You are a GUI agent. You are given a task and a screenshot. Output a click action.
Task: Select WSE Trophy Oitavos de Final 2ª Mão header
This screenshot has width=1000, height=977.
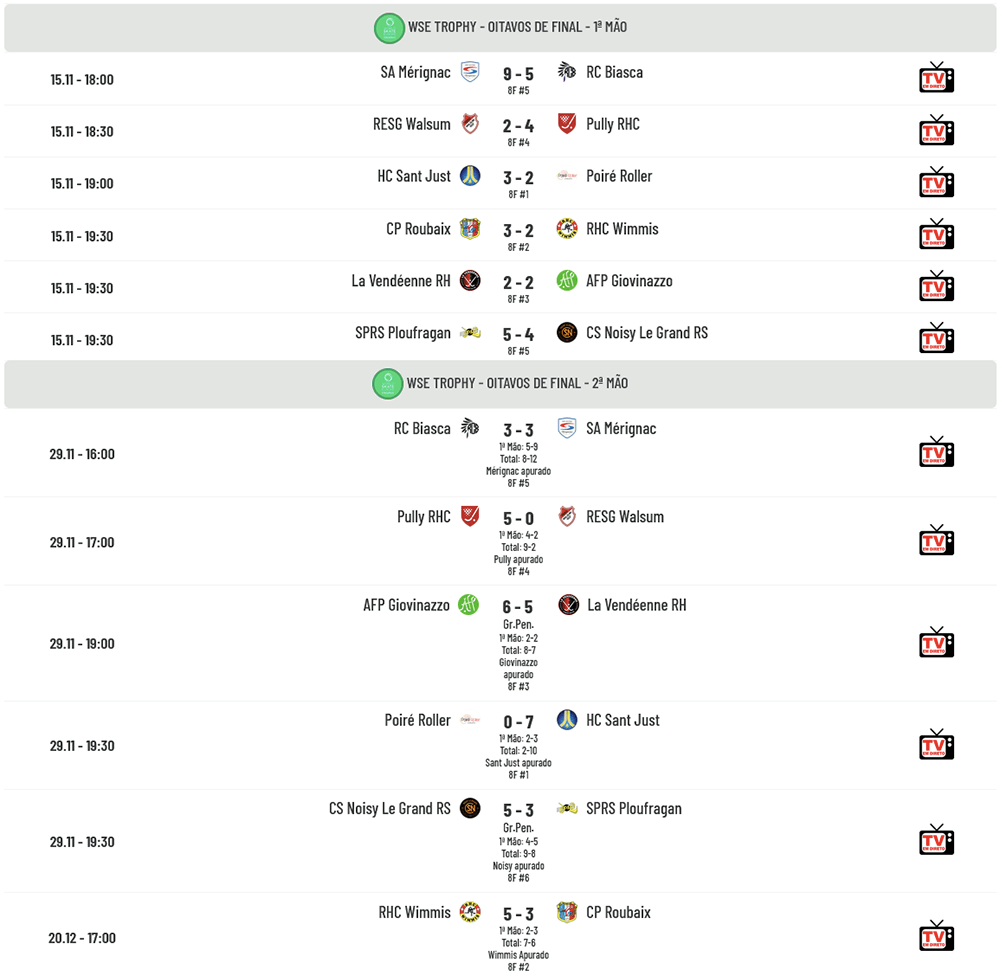tap(517, 383)
